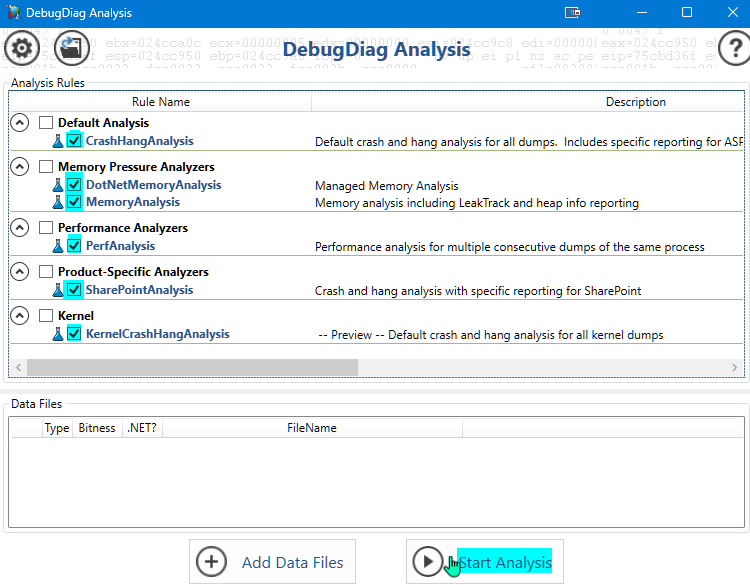Uncheck the KernelCrashHangAnalysis checkbox
The image size is (750, 585).
74,334
